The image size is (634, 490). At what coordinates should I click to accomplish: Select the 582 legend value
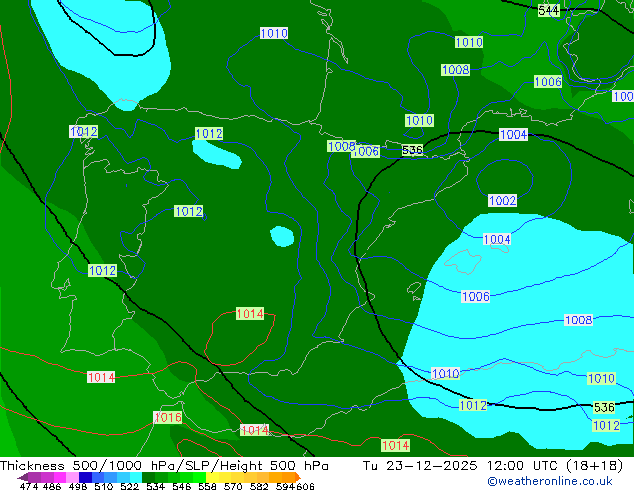point(259,486)
